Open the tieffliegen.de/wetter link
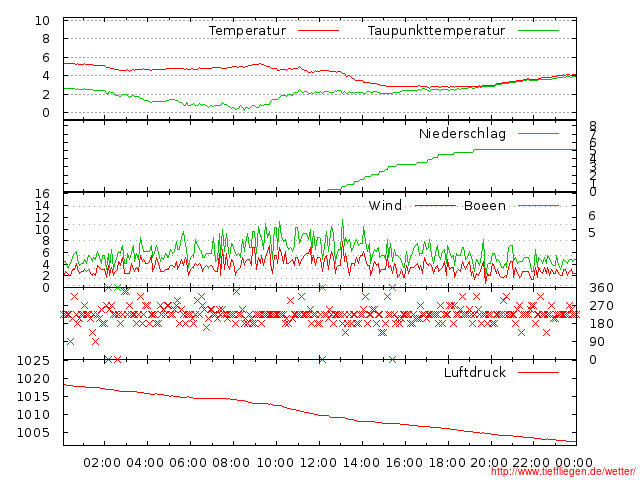The height and width of the screenshot is (480, 640). click(x=563, y=472)
